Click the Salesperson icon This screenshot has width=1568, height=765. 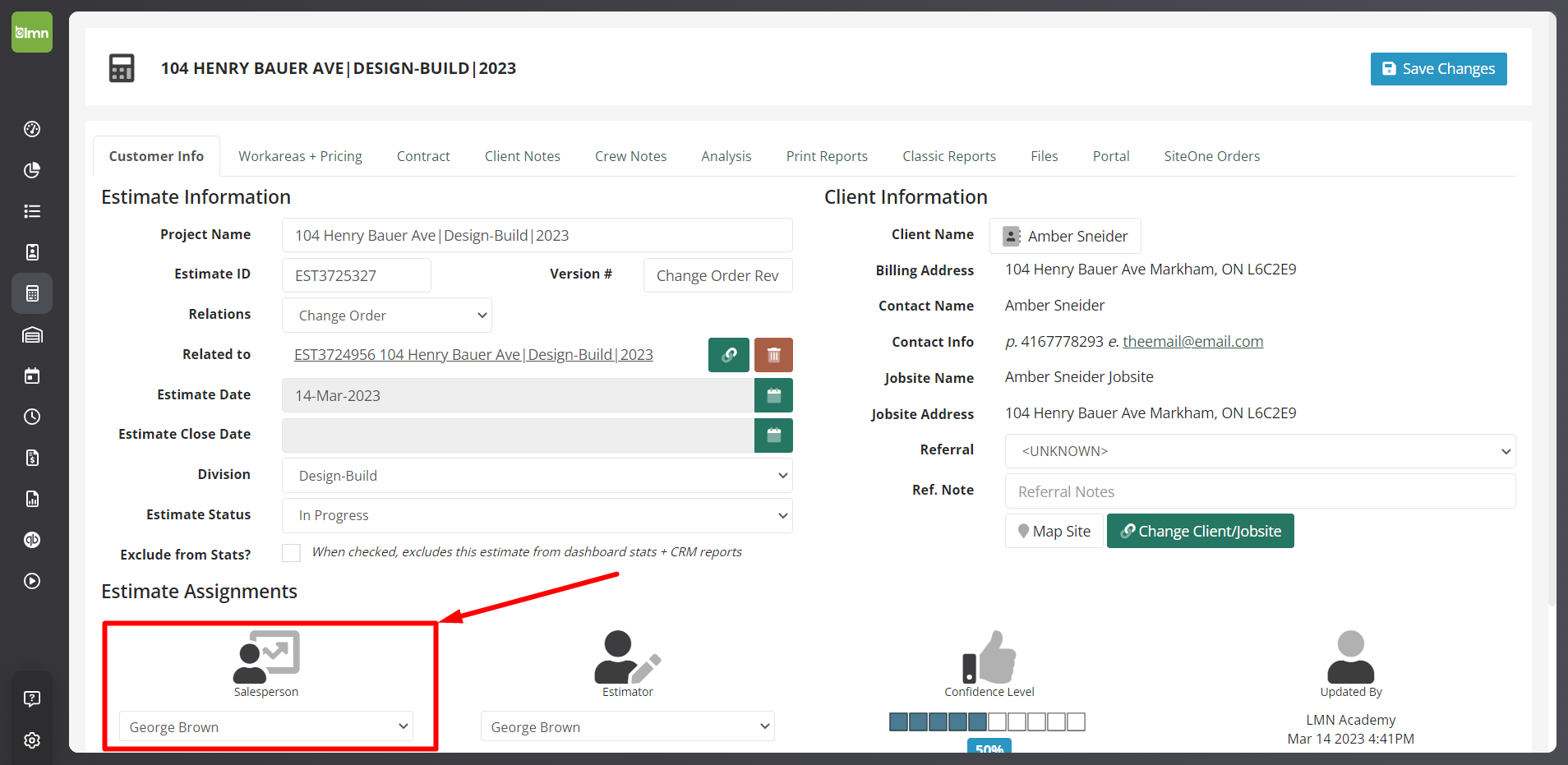pos(266,657)
